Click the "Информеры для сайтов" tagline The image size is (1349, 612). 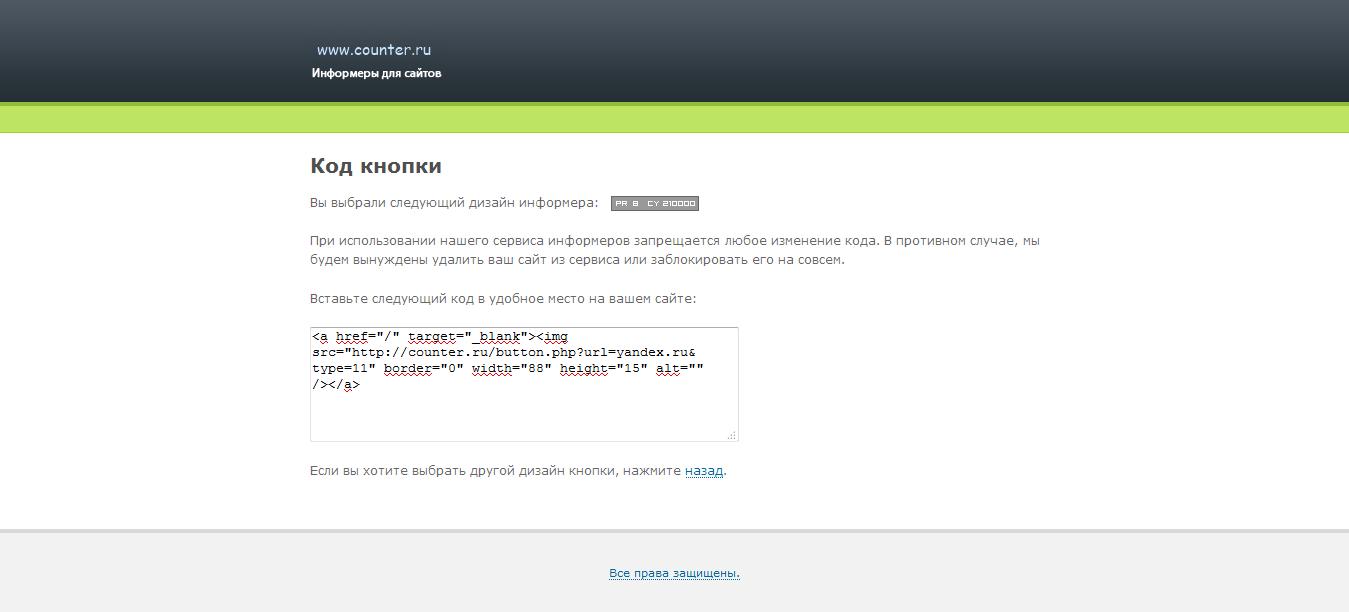[377, 72]
